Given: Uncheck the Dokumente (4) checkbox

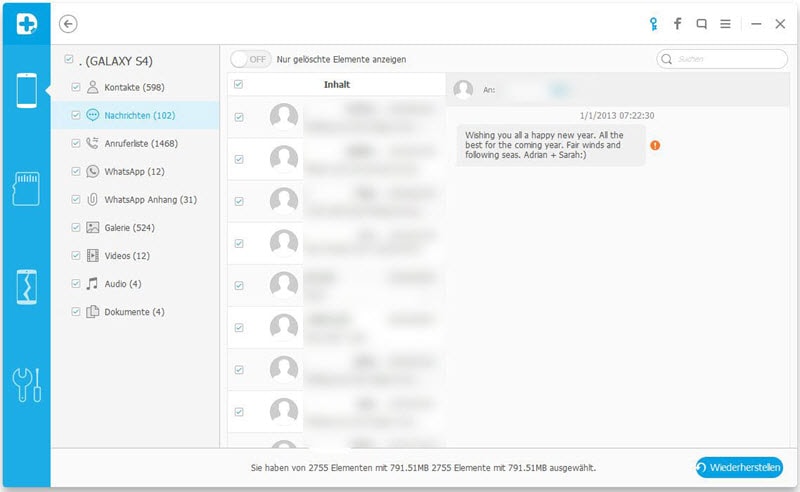Looking at the screenshot, I should click(x=76, y=312).
